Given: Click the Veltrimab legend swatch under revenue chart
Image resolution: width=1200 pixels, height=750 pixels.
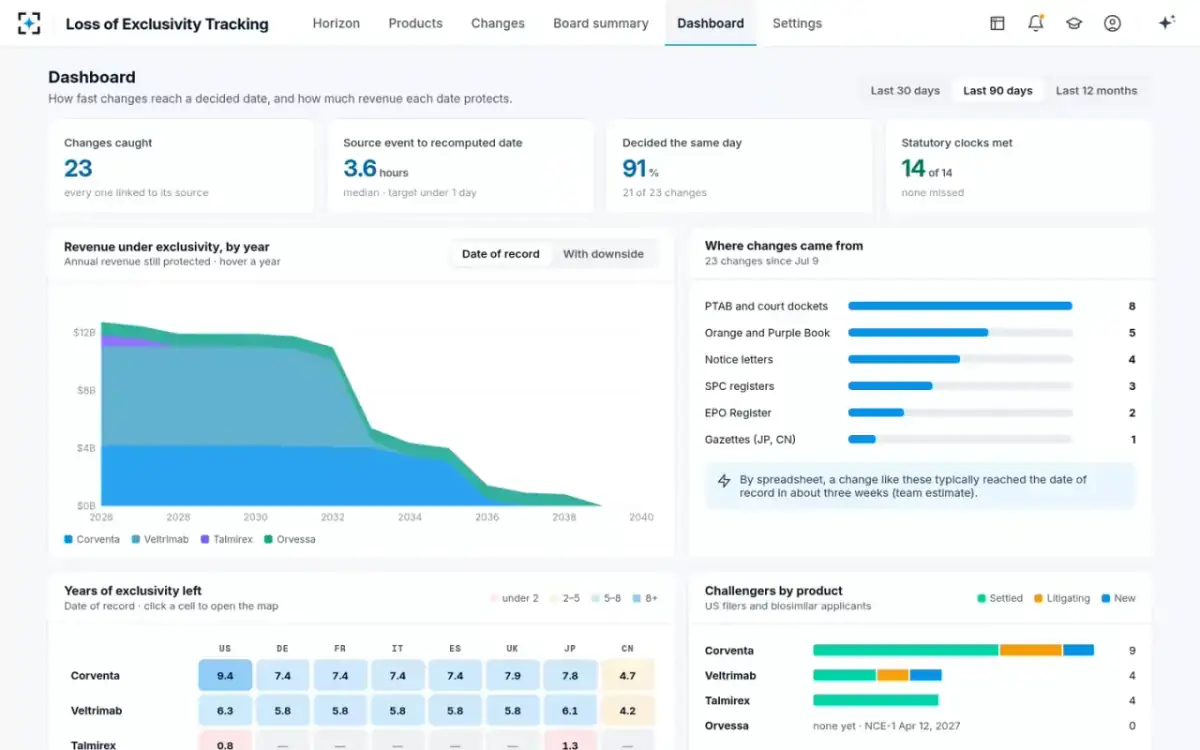Looking at the screenshot, I should click(136, 539).
